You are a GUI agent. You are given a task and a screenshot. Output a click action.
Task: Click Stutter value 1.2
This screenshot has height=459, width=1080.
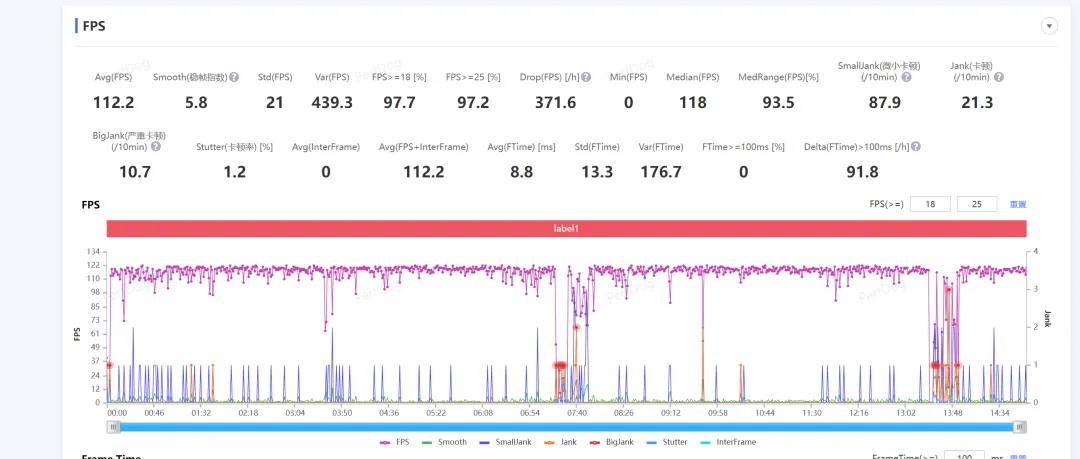234,172
